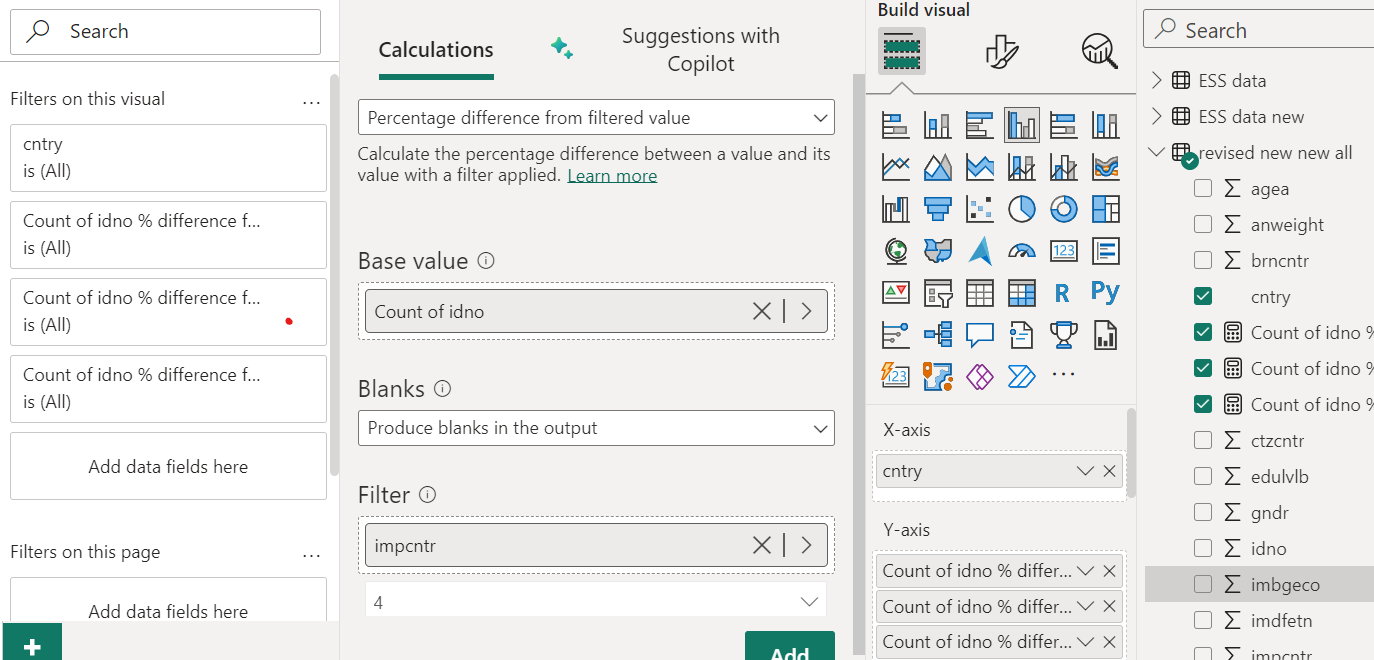The image size is (1374, 660).
Task: Check the agea field checkbox
Action: [x=1203, y=188]
